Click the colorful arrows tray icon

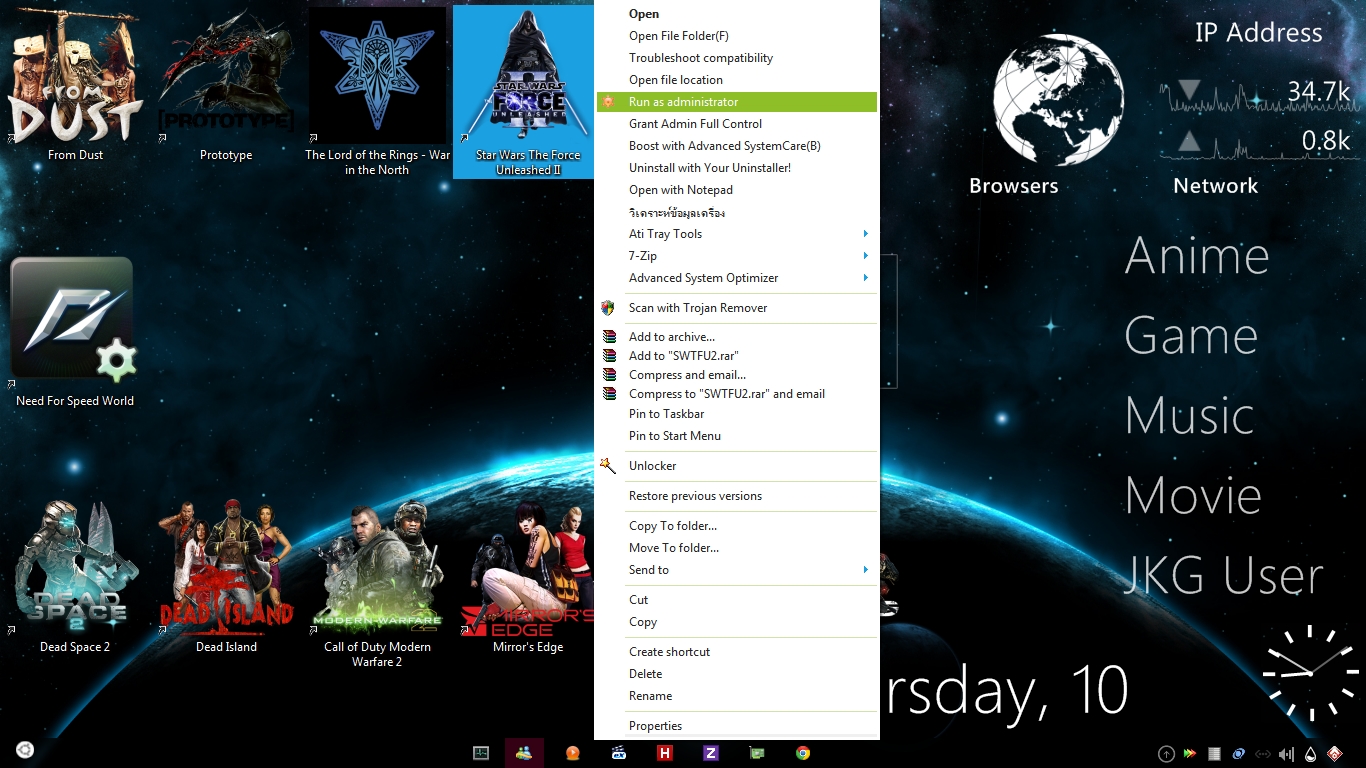(1190, 754)
